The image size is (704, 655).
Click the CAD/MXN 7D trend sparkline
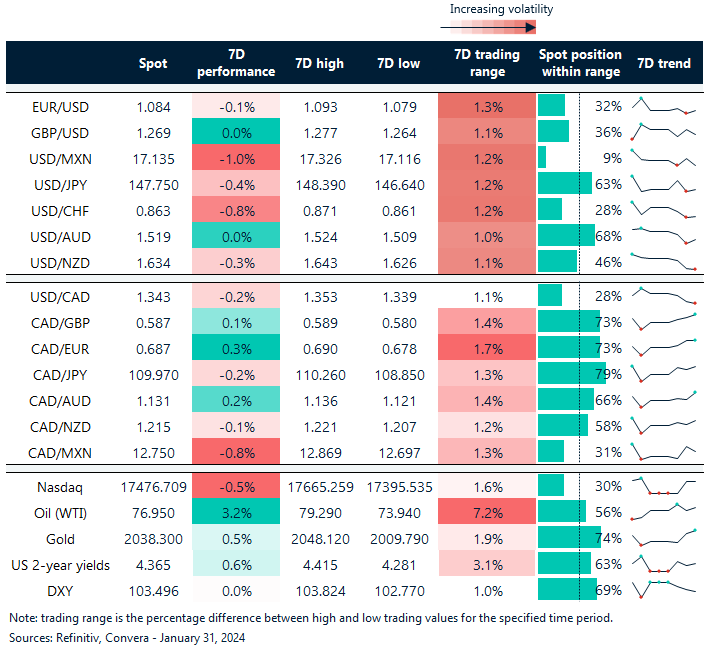point(663,452)
